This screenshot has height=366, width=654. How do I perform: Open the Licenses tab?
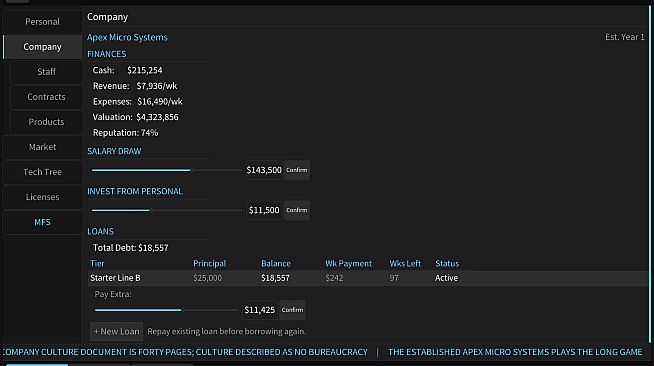click(42, 197)
